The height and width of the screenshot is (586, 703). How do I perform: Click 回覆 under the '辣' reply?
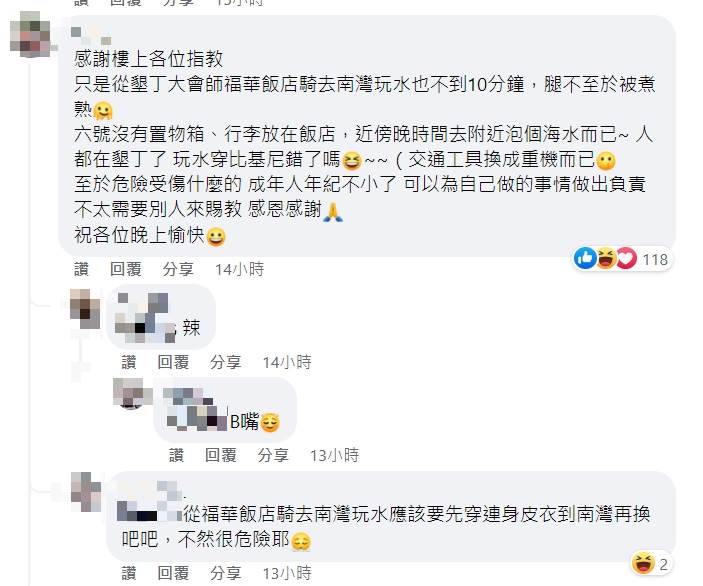pos(174,362)
